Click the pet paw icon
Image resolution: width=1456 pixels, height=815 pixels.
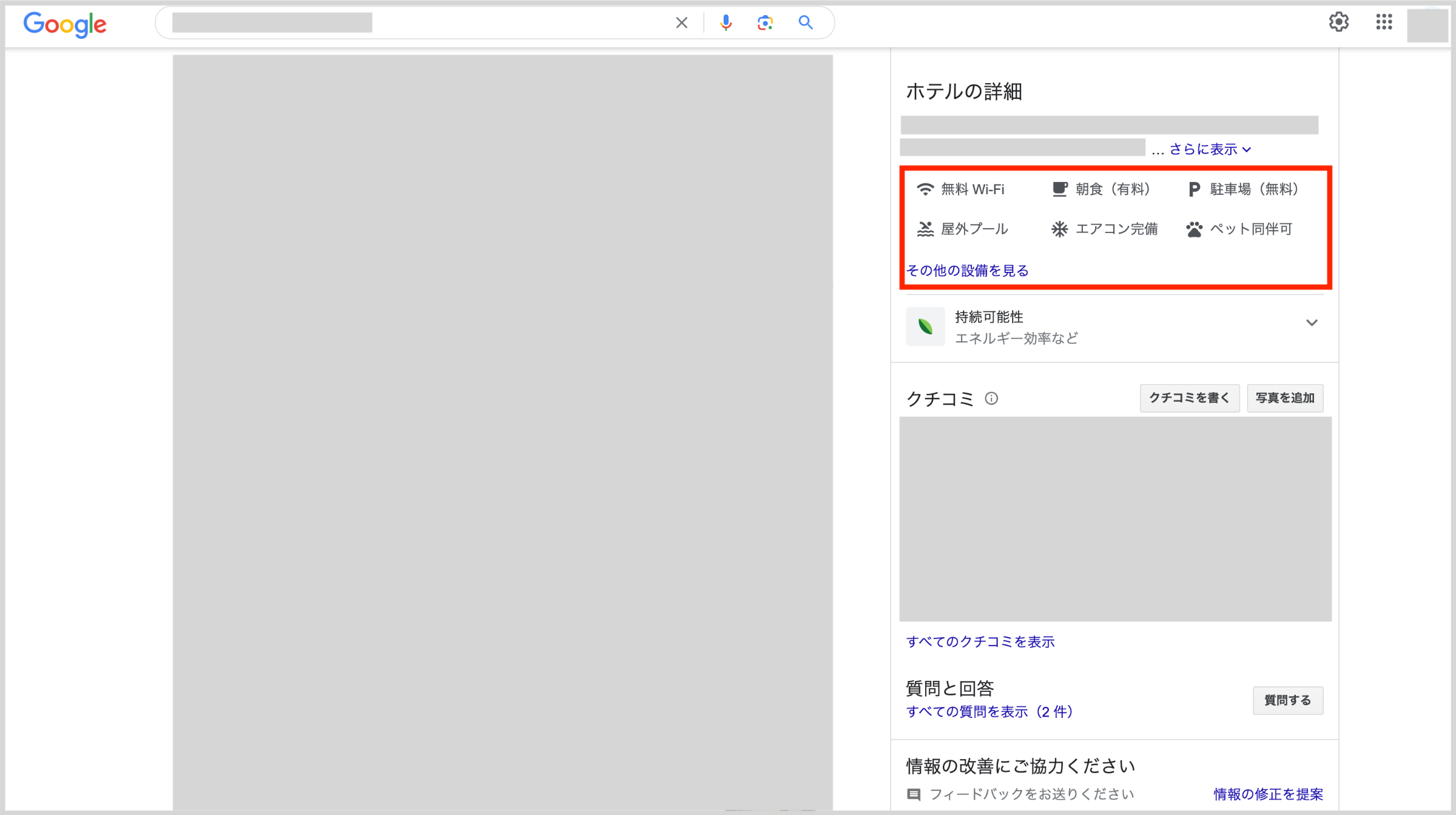[x=1194, y=229]
